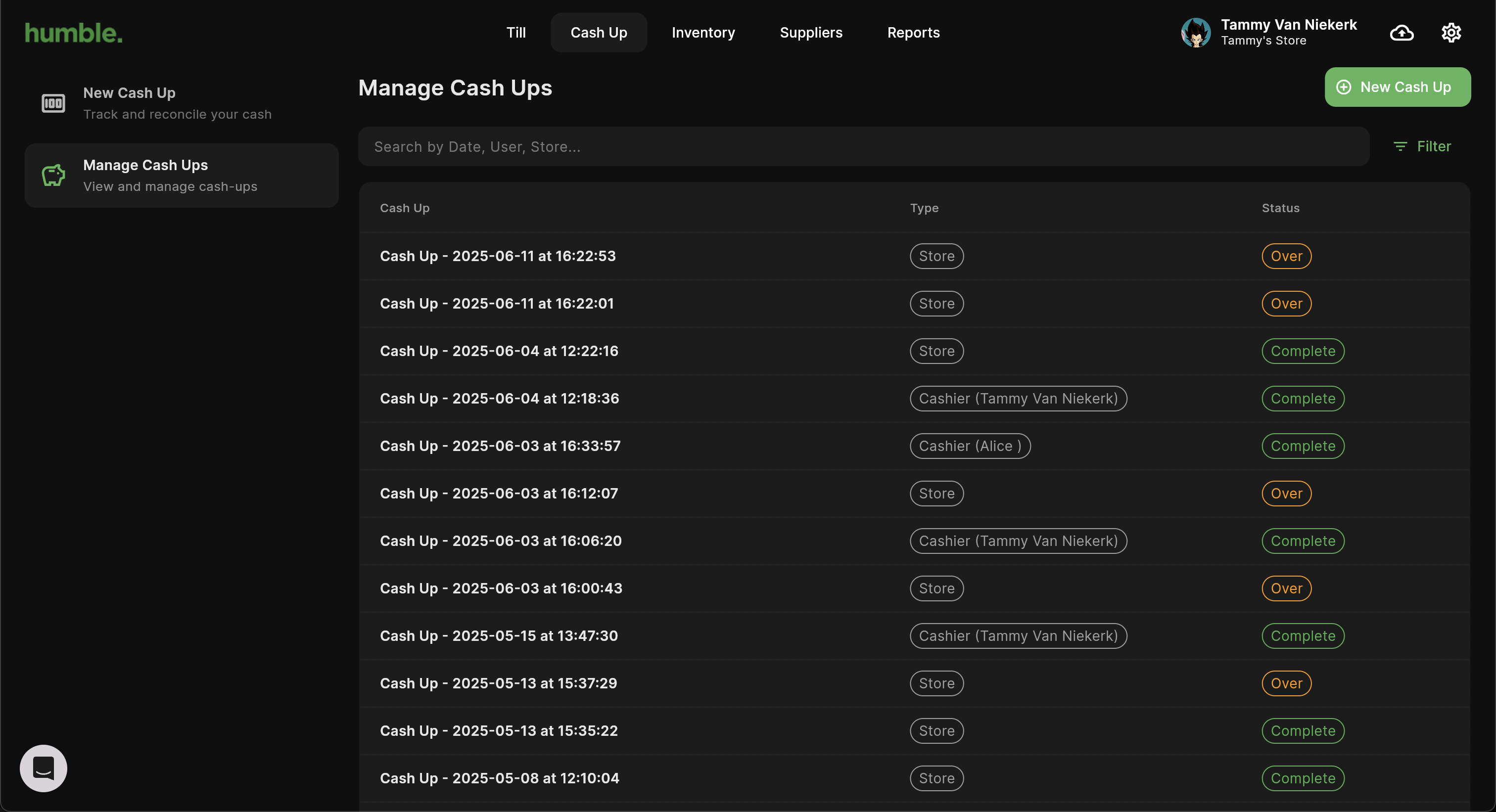Click the Over status in 16:22:53 row

click(x=1286, y=256)
